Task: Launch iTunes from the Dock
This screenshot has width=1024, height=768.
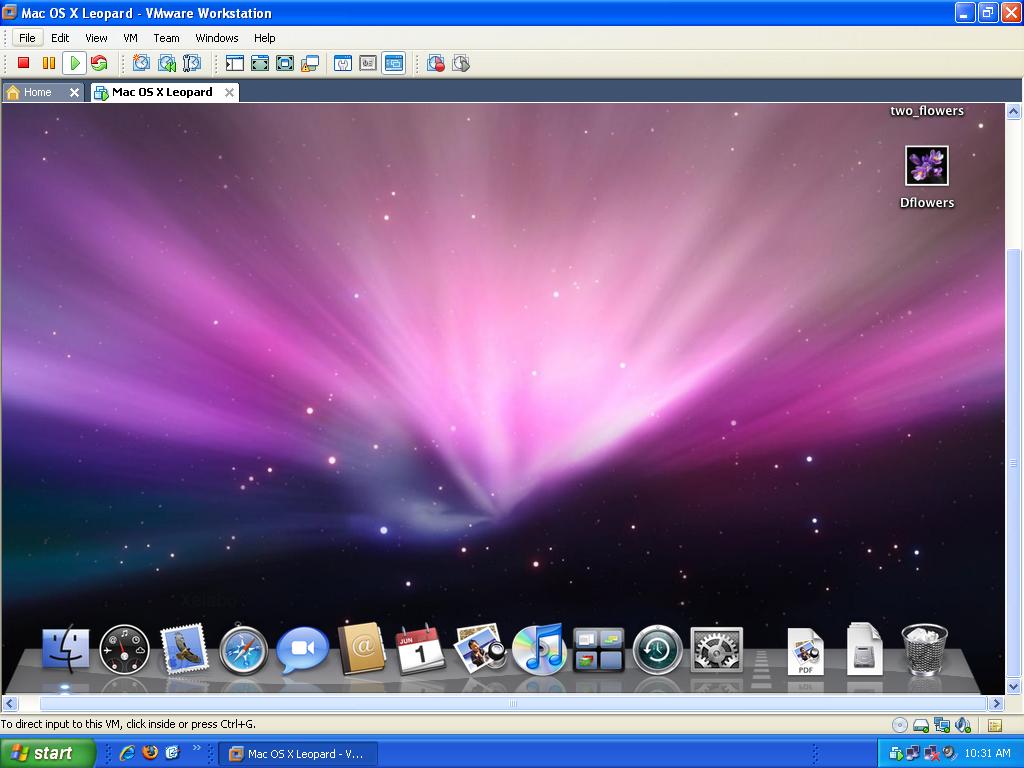Action: [x=540, y=650]
